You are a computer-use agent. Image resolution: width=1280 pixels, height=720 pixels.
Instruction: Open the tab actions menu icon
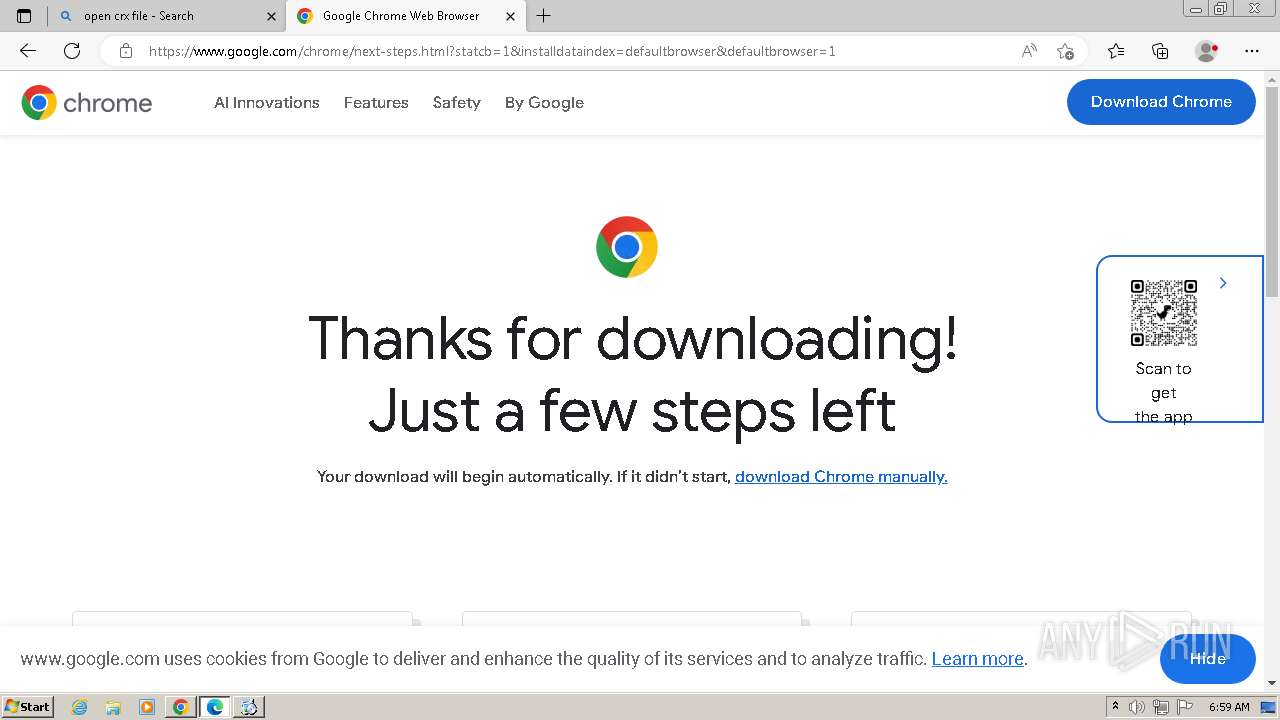point(24,16)
